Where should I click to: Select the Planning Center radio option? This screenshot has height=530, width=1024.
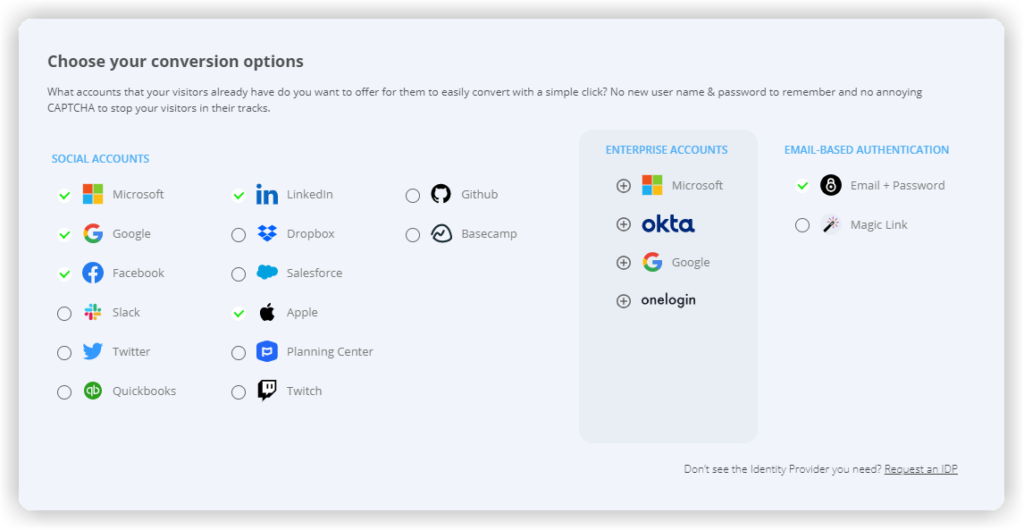(238, 353)
